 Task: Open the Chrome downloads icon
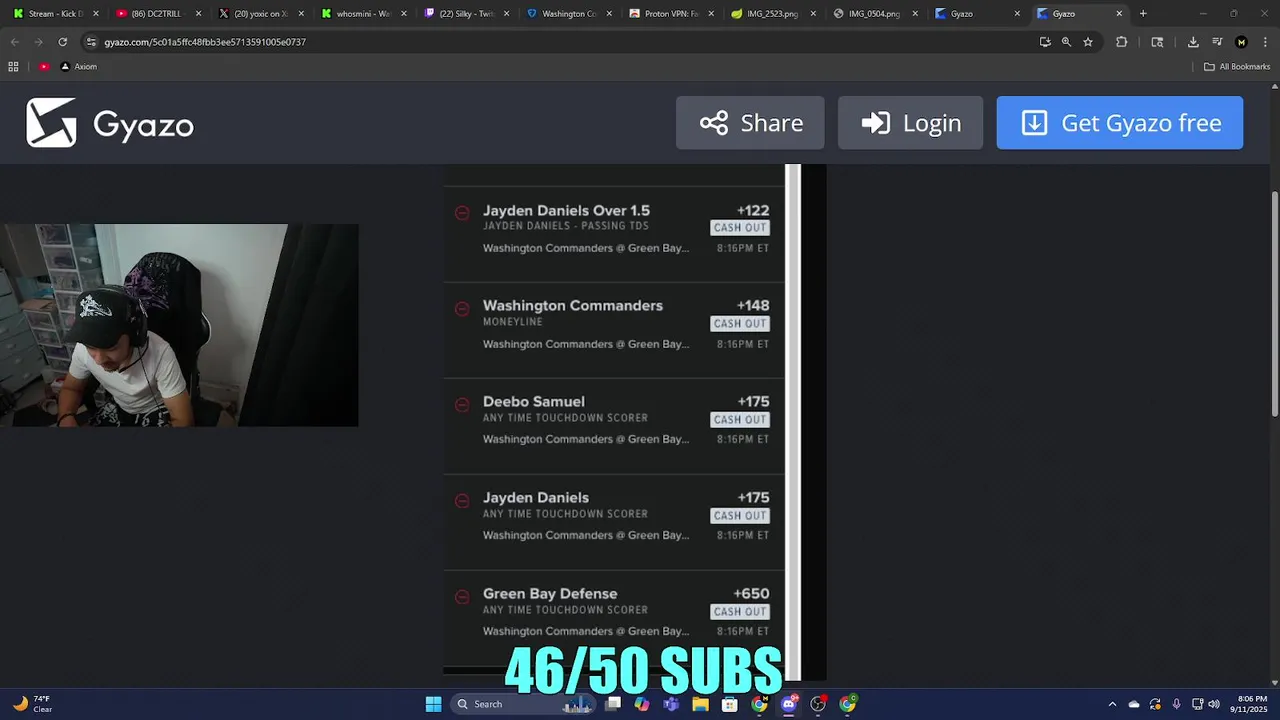pyautogui.click(x=1193, y=42)
